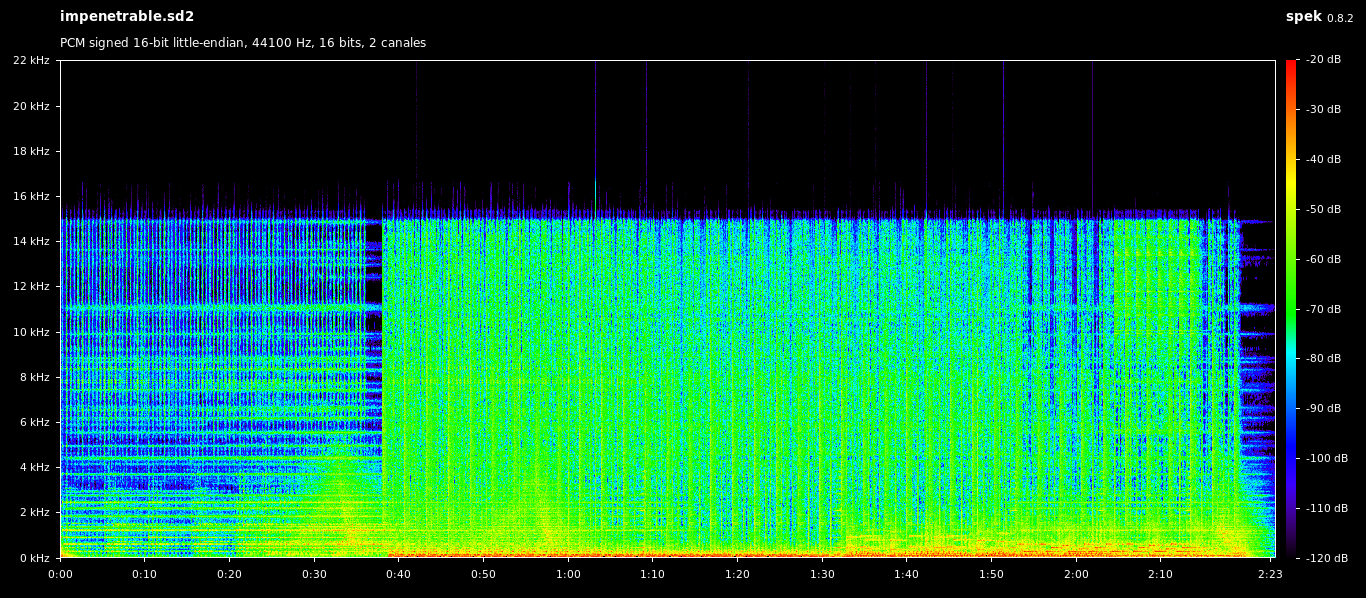The width and height of the screenshot is (1366, 598).
Task: Click the 1:10 time label
Action: [653, 575]
